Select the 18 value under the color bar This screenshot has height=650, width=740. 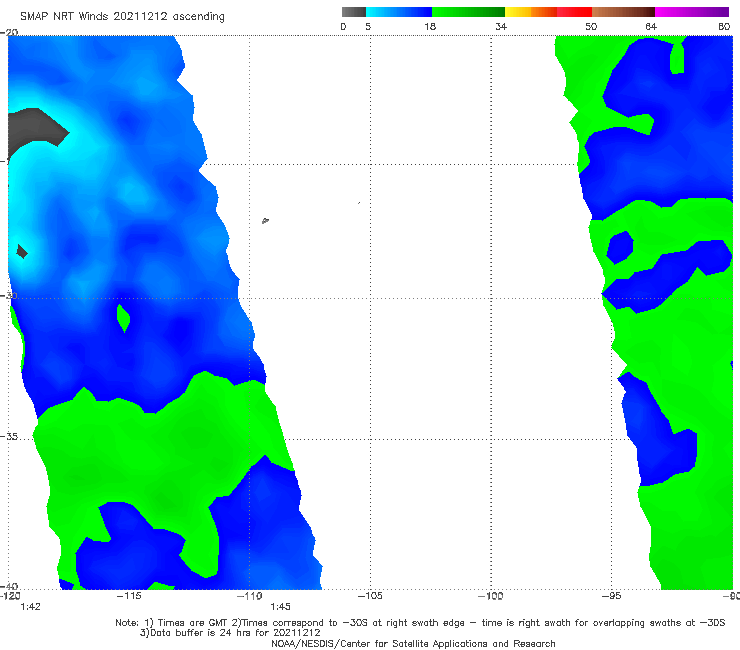430,26
